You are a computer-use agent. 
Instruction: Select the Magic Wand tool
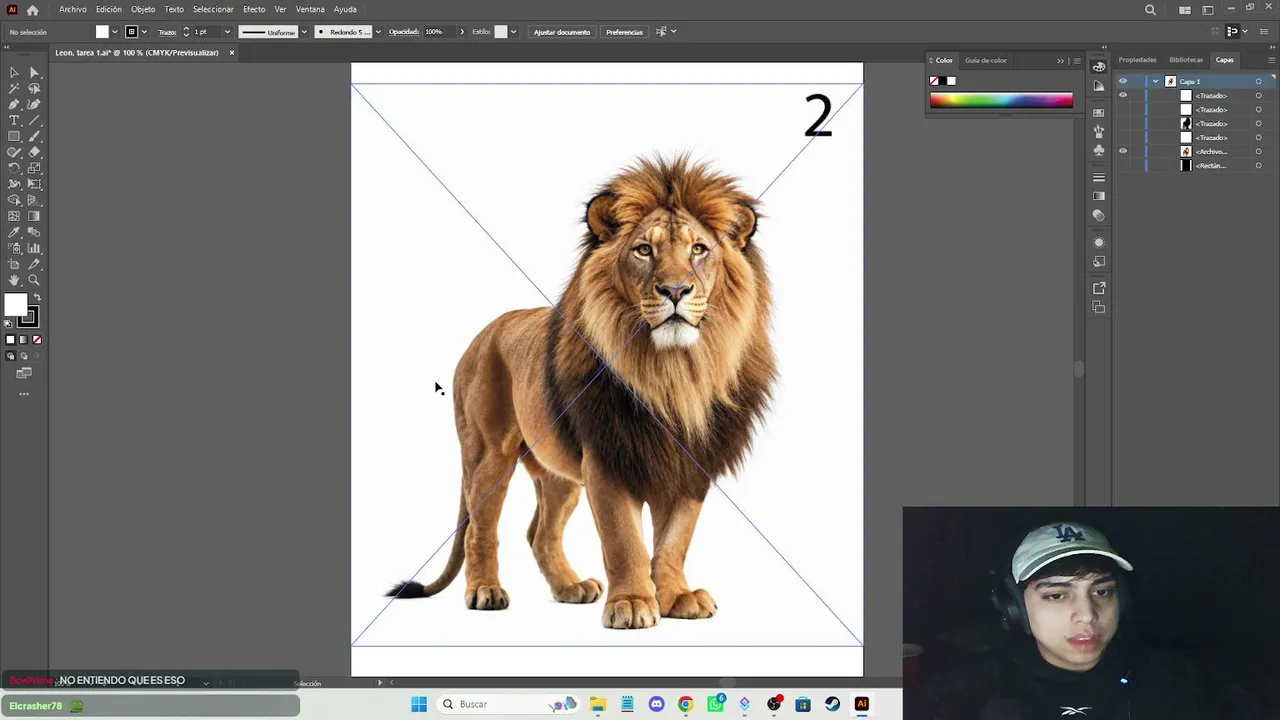point(14,88)
